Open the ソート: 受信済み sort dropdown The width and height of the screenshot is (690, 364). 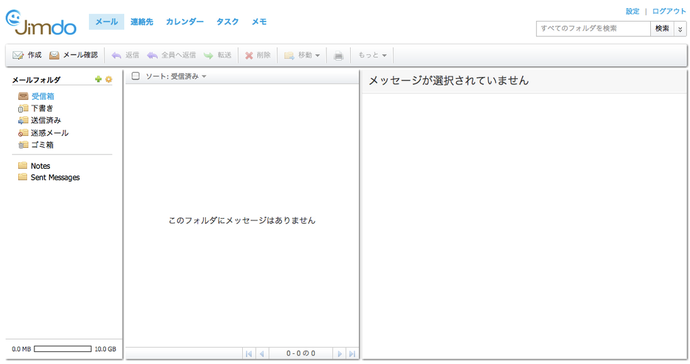(x=176, y=77)
